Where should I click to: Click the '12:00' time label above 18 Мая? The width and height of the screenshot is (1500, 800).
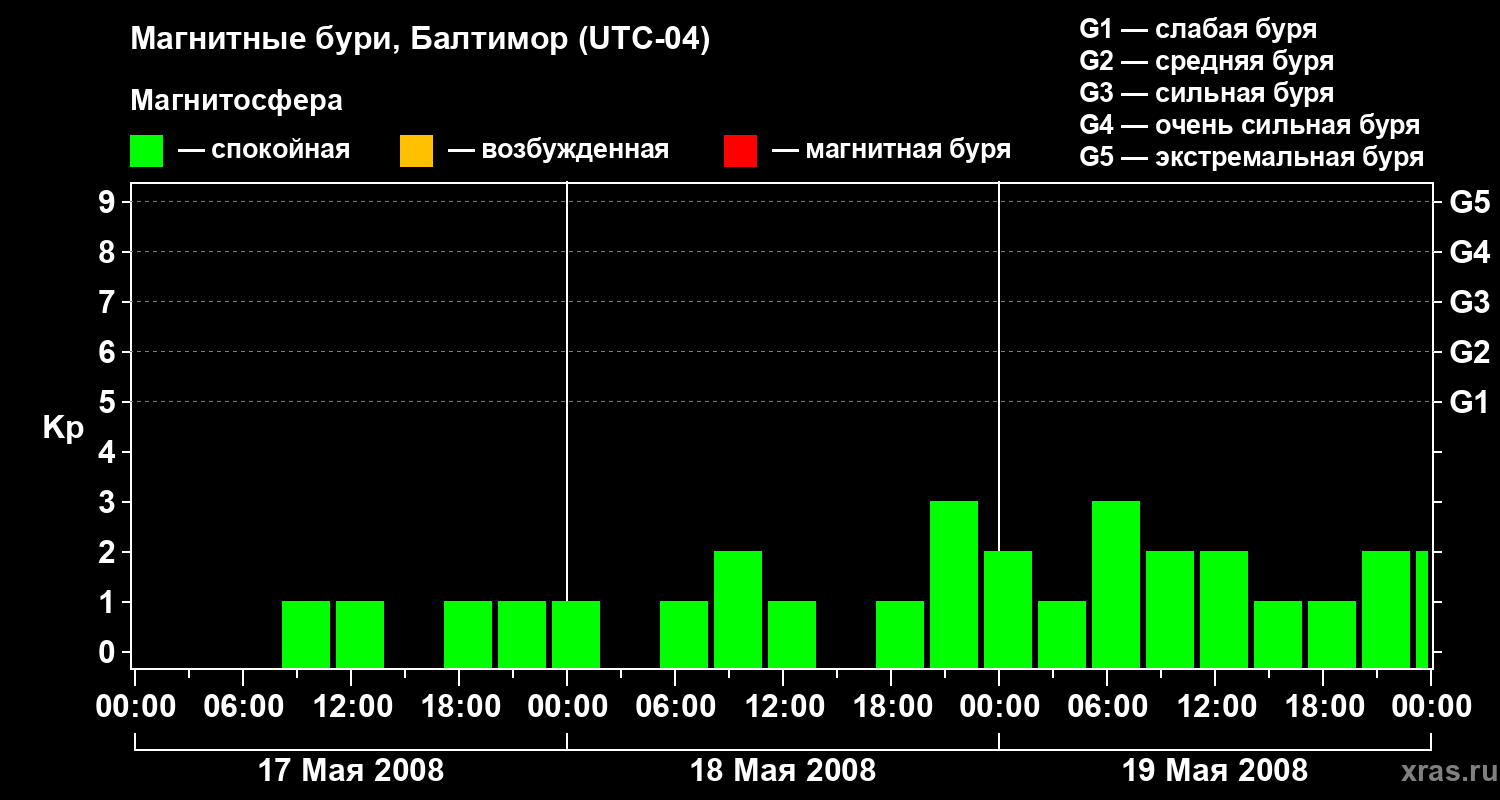(783, 706)
